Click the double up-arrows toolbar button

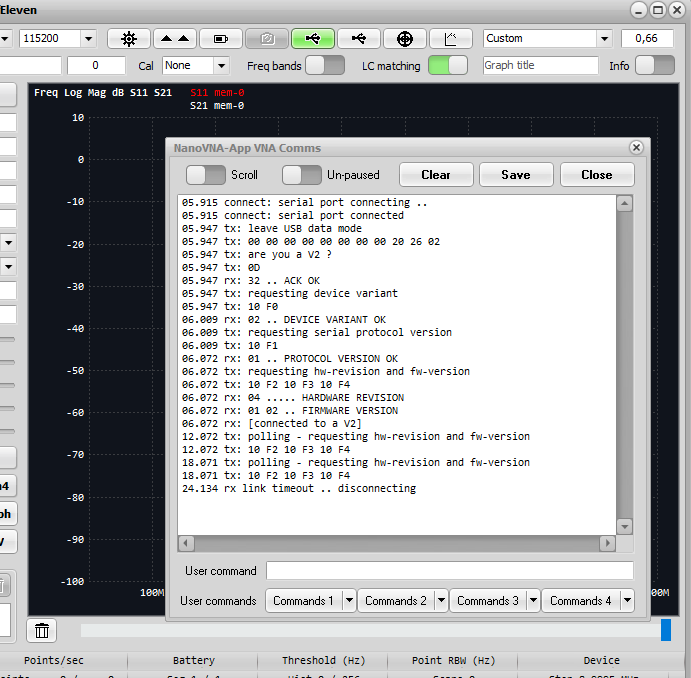175,39
